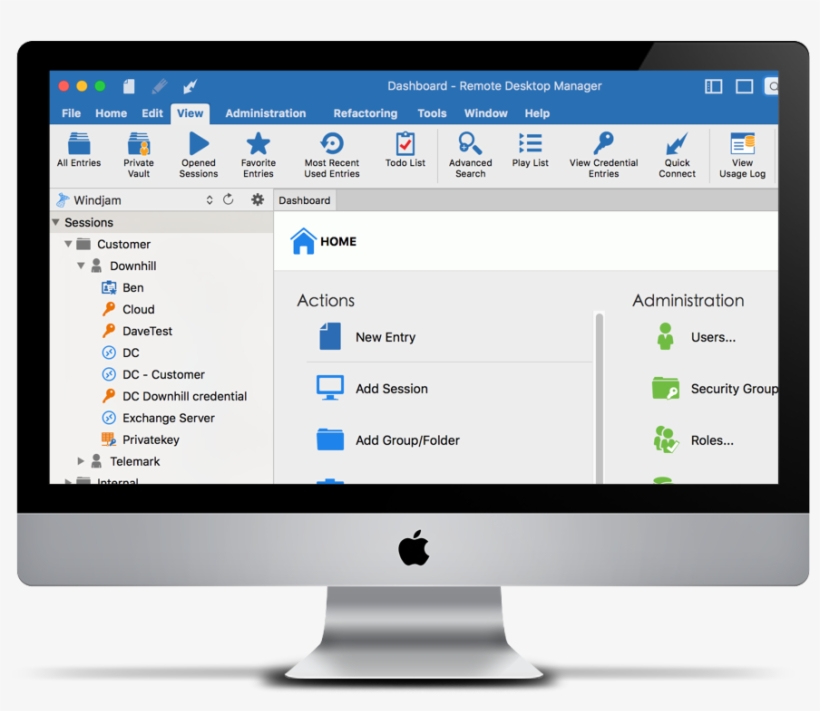This screenshot has height=711, width=820.
Task: Collapse the Sessions root node
Action: [56, 223]
